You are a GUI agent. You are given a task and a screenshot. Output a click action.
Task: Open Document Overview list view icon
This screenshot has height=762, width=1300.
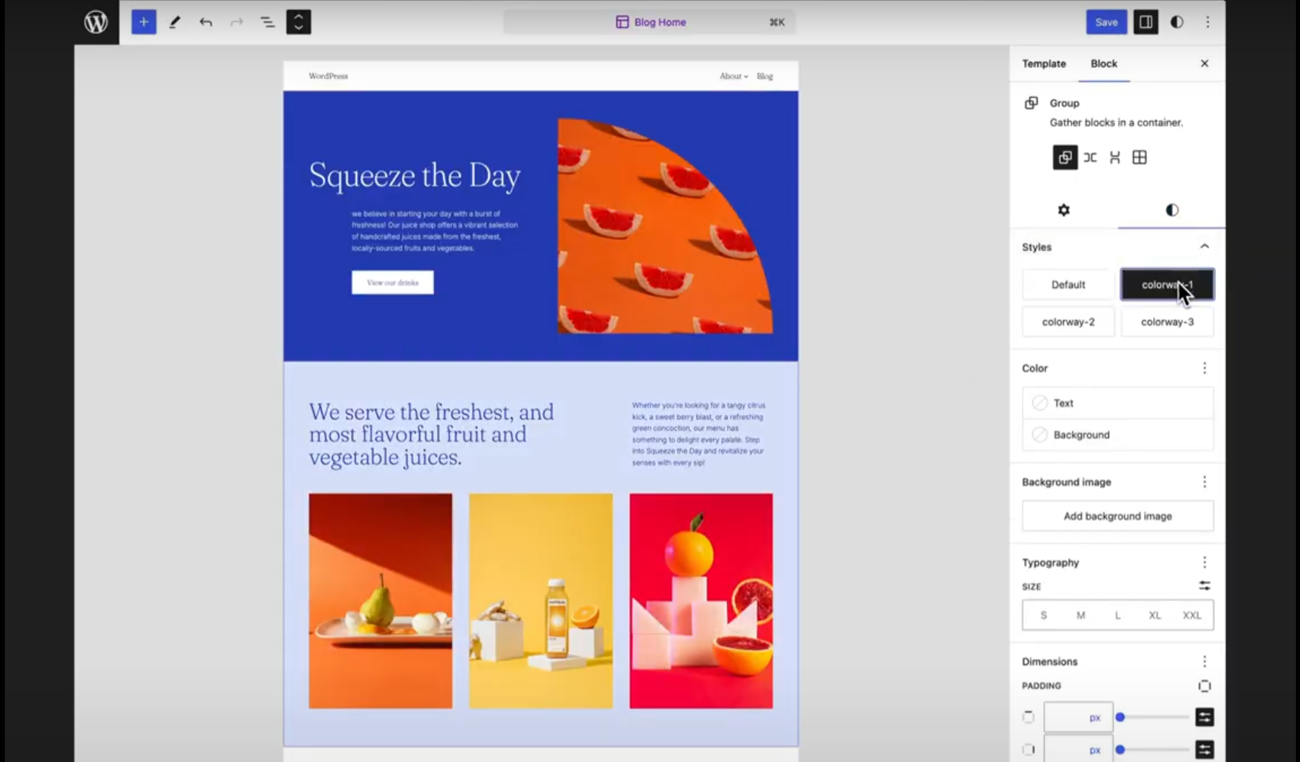pyautogui.click(x=267, y=22)
